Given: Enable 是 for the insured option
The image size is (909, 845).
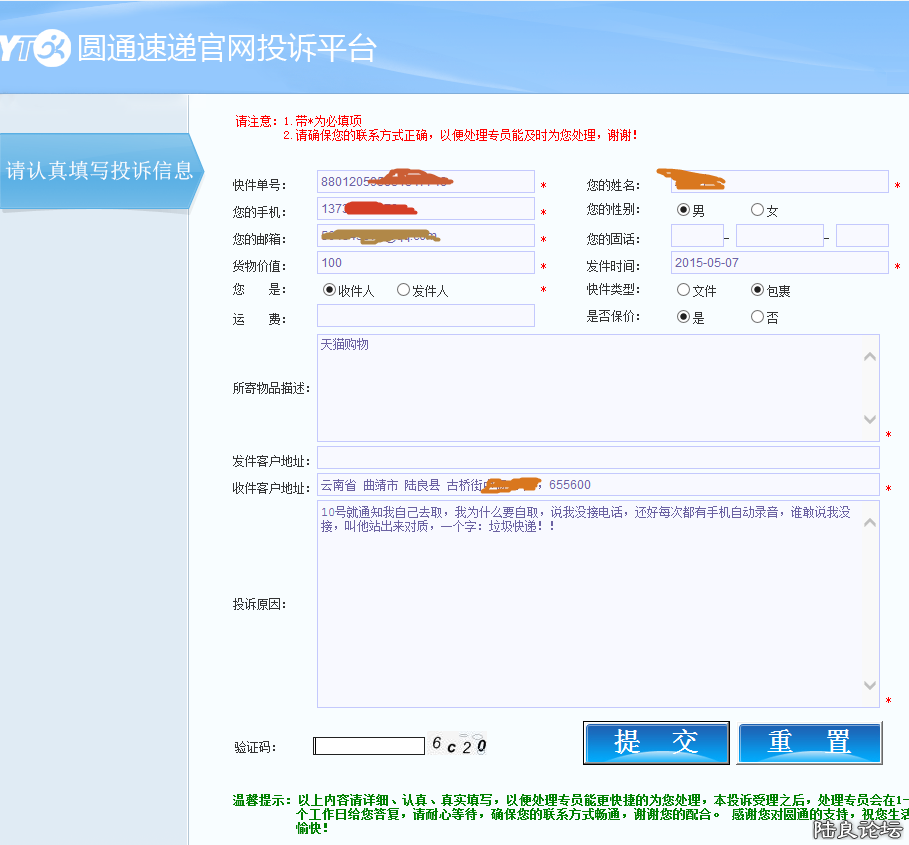Looking at the screenshot, I should click(x=681, y=316).
